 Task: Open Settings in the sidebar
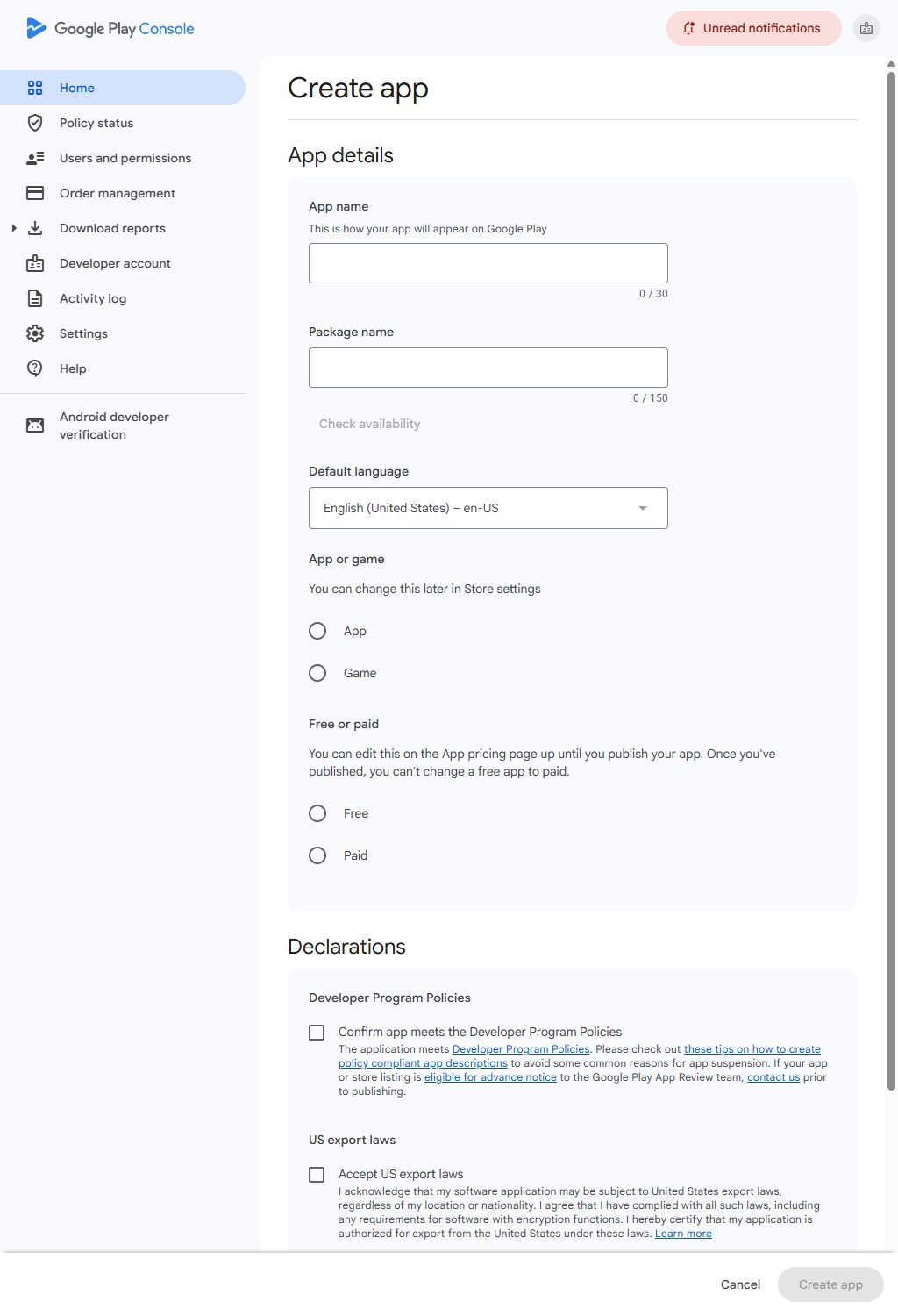point(123,333)
